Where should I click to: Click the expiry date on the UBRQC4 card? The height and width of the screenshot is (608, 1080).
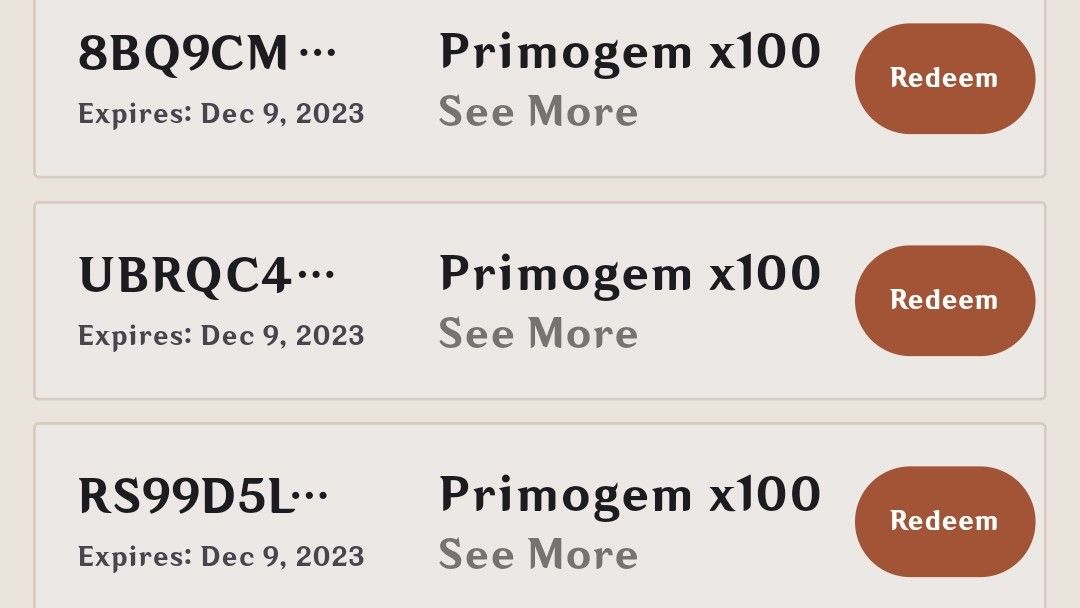pyautogui.click(x=222, y=335)
